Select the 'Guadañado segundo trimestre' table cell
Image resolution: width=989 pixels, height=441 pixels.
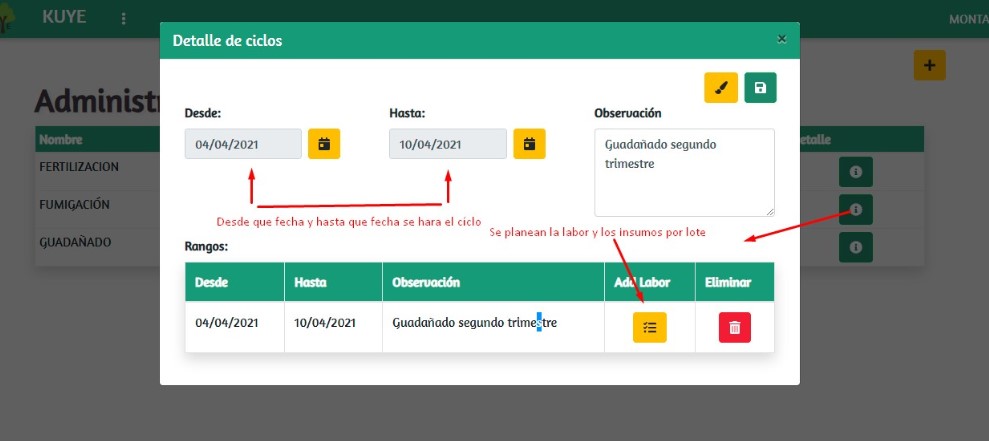474,323
